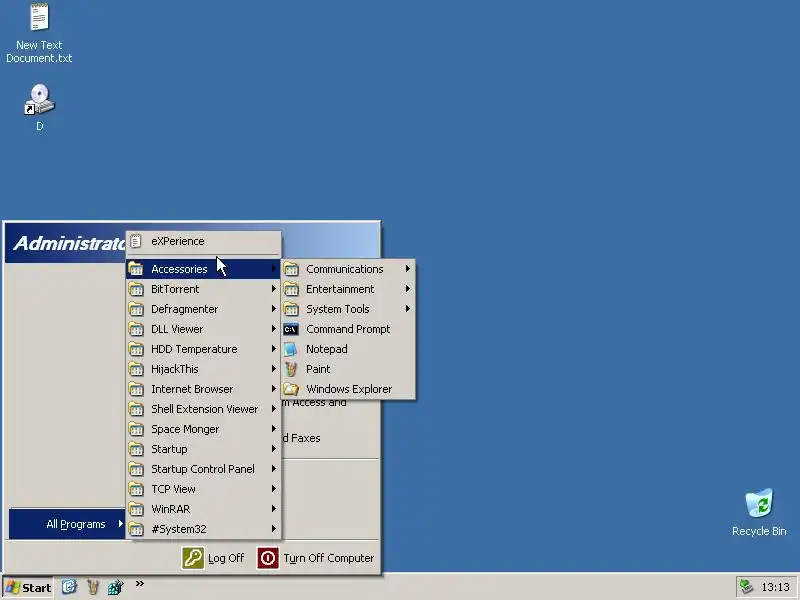Open Command Prompt from Accessories

coord(348,329)
